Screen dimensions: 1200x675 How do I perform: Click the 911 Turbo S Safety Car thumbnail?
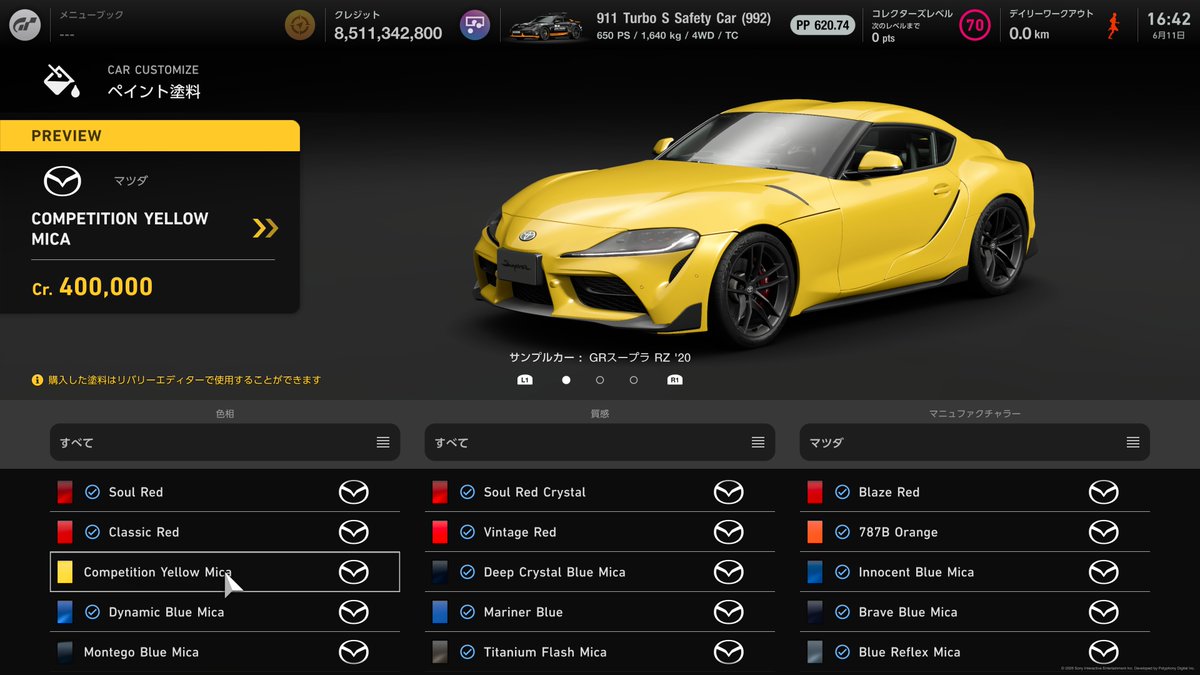[546, 27]
